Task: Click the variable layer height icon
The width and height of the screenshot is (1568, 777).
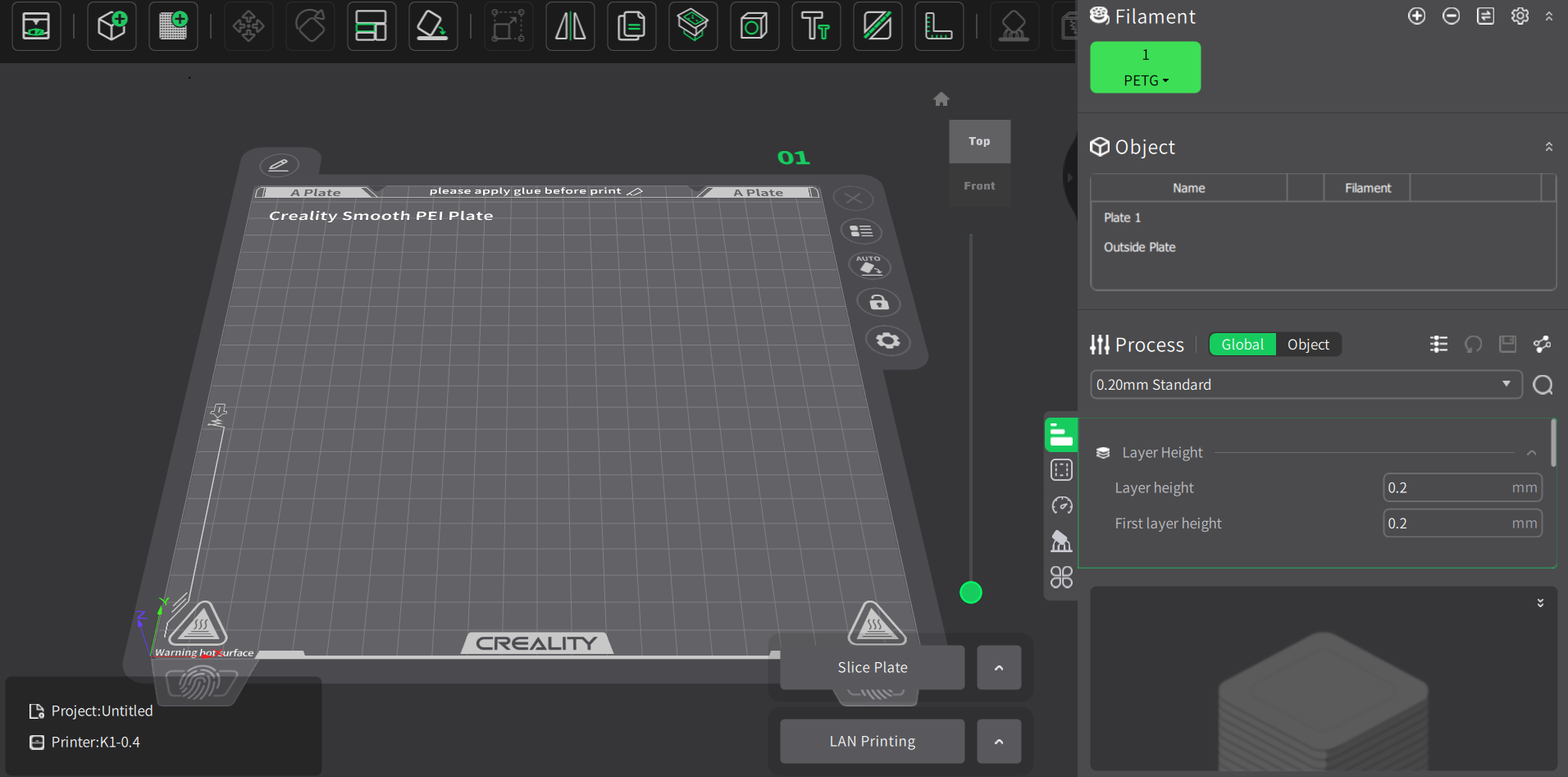Action: tap(693, 26)
